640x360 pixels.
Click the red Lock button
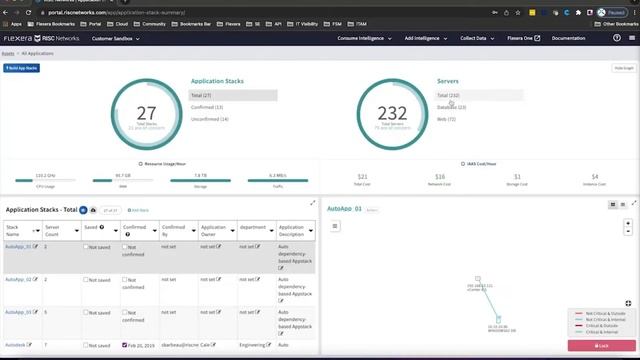pos(602,346)
